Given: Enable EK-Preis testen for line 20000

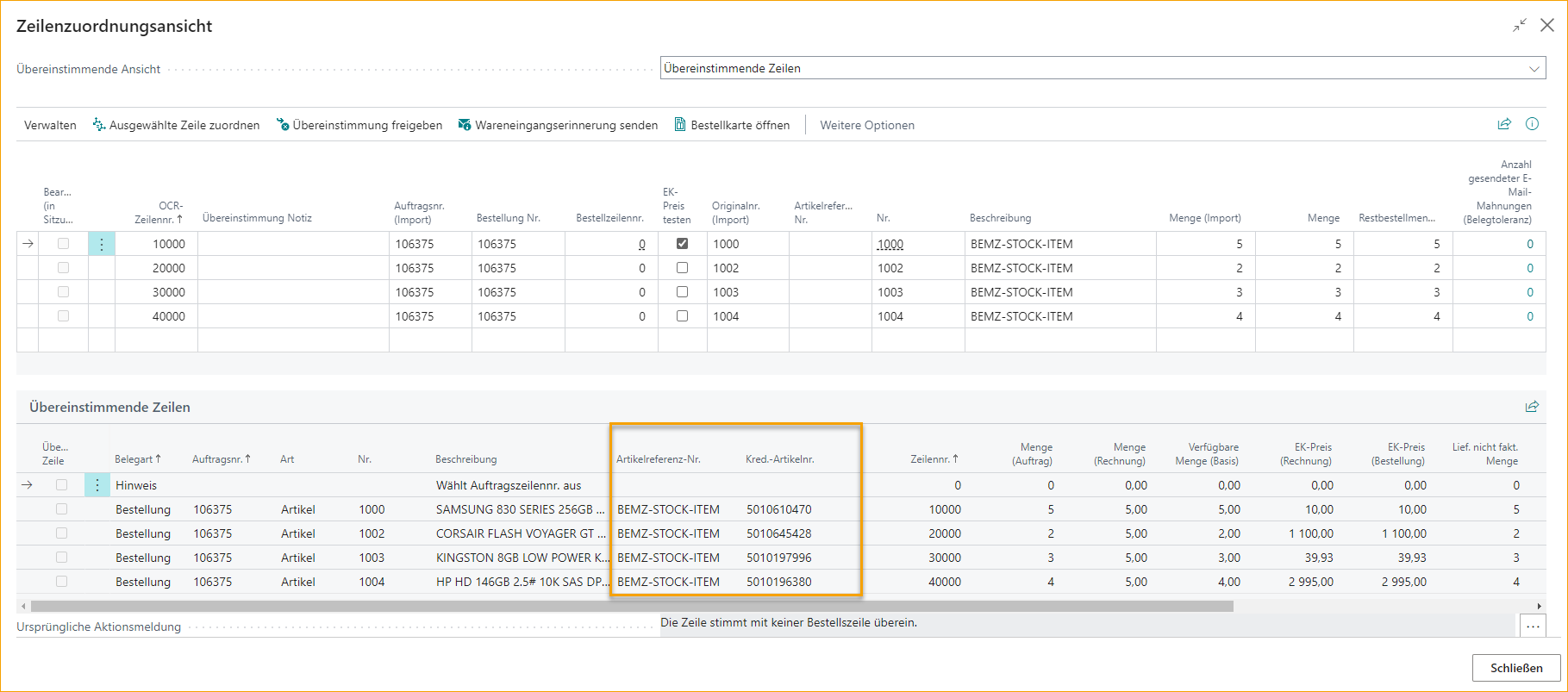Looking at the screenshot, I should click(x=682, y=268).
